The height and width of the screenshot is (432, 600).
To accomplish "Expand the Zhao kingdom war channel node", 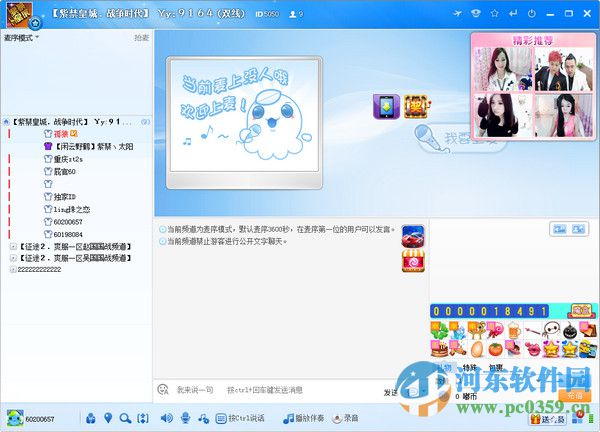I will pos(13,247).
